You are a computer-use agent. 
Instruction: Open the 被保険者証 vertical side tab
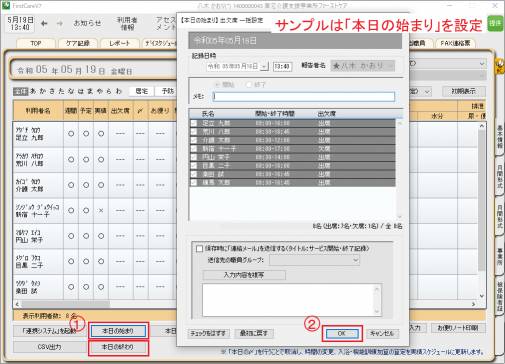coord(500,296)
